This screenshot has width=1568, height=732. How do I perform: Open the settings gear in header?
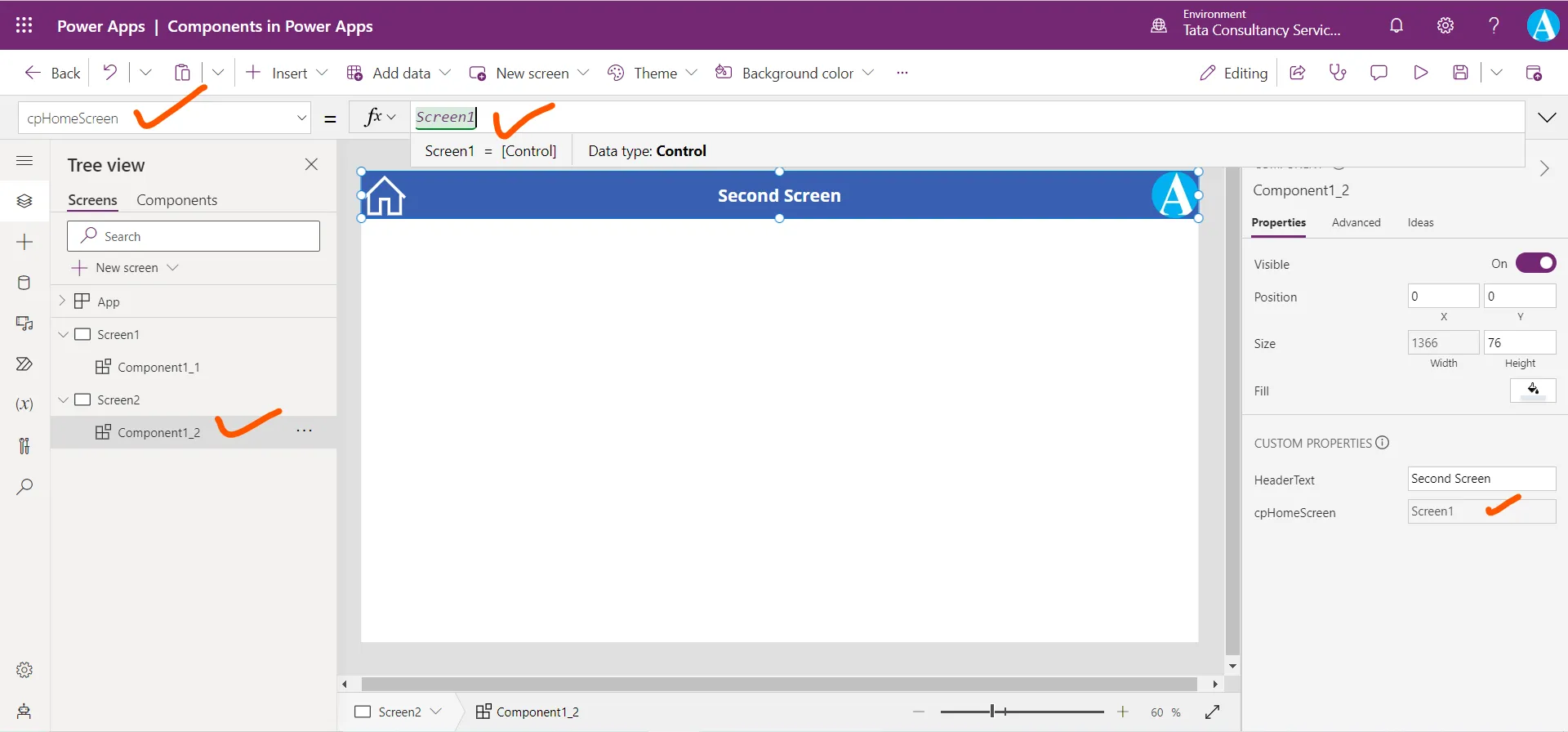(x=1445, y=25)
